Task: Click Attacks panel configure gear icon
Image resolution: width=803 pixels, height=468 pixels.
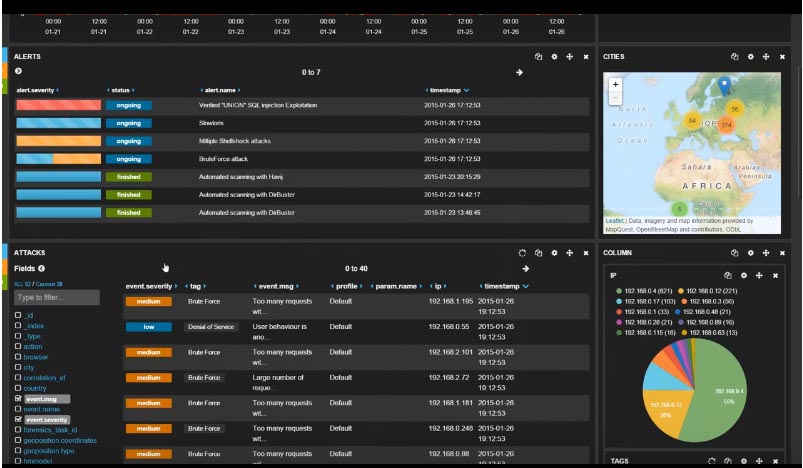Action: pos(554,253)
